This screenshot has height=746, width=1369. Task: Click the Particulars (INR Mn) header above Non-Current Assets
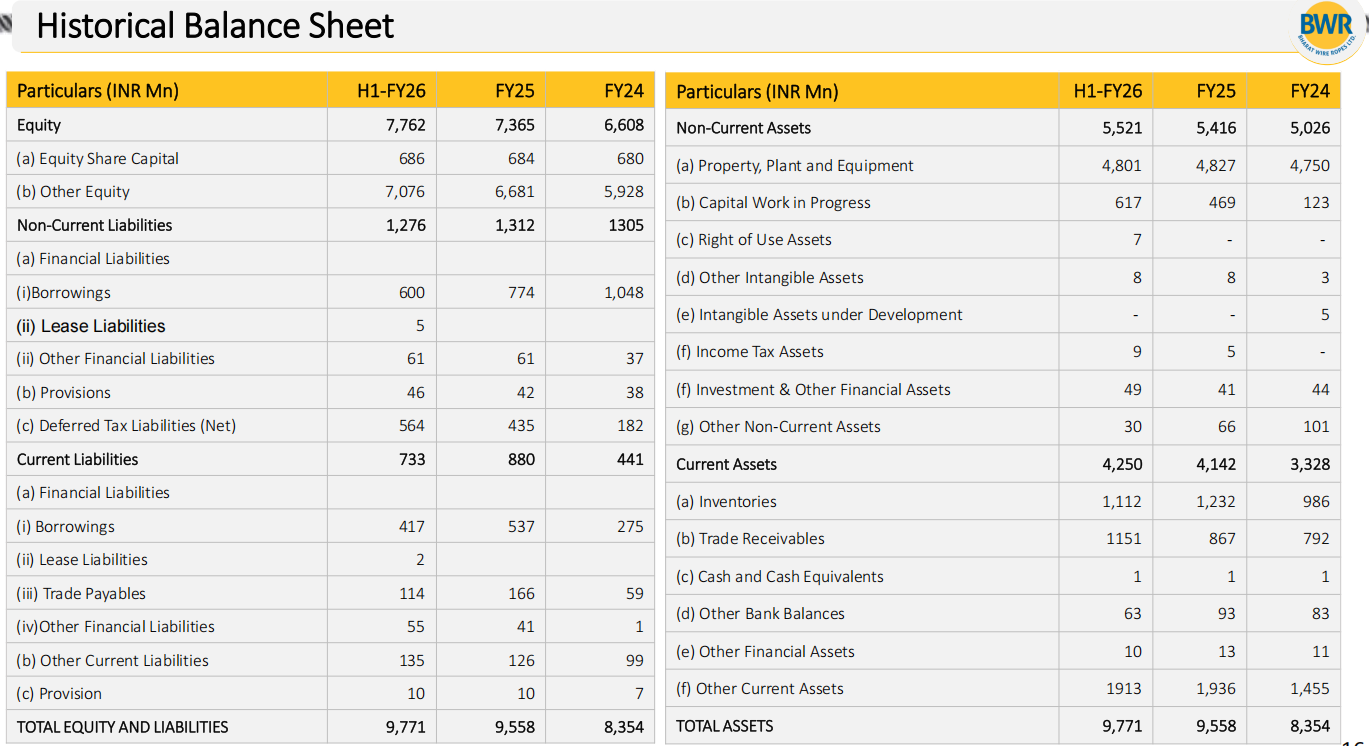(x=757, y=91)
